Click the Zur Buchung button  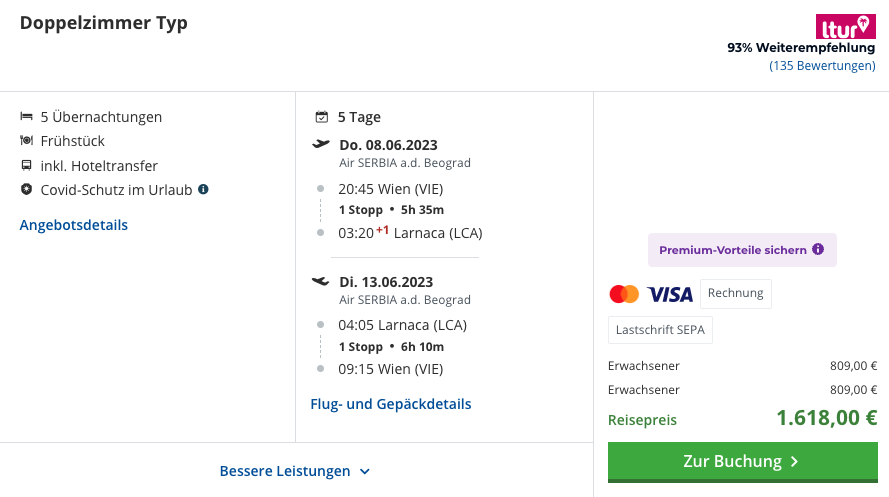tap(743, 462)
